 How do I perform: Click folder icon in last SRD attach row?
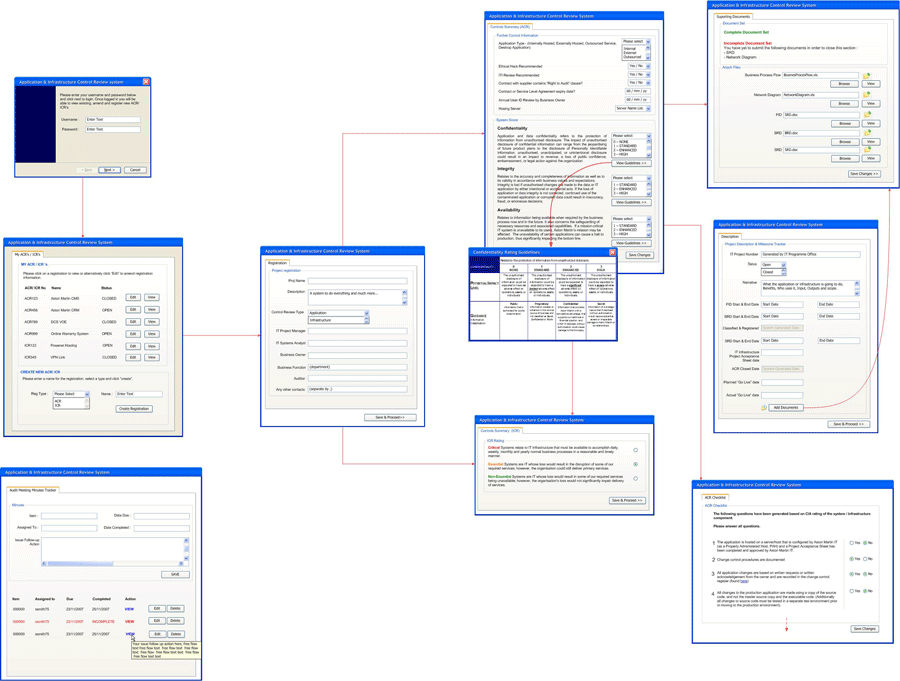pyautogui.click(x=867, y=150)
